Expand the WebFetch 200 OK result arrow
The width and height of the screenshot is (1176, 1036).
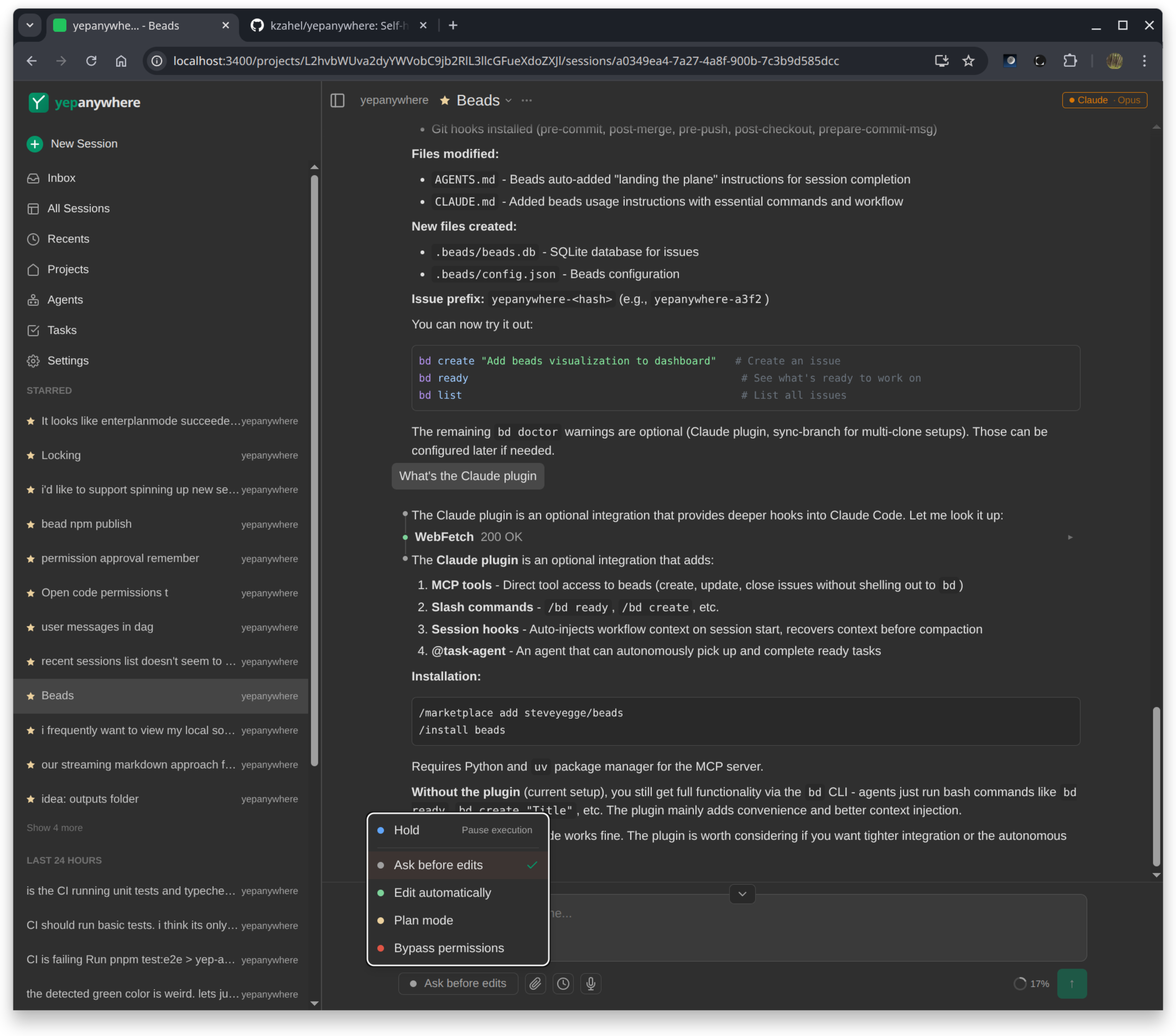pyautogui.click(x=1070, y=537)
